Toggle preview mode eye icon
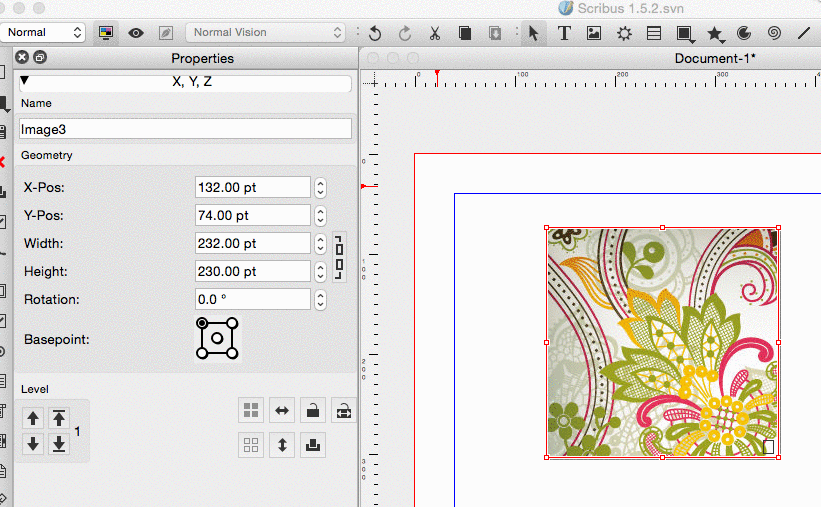This screenshot has width=821, height=507. [136, 33]
